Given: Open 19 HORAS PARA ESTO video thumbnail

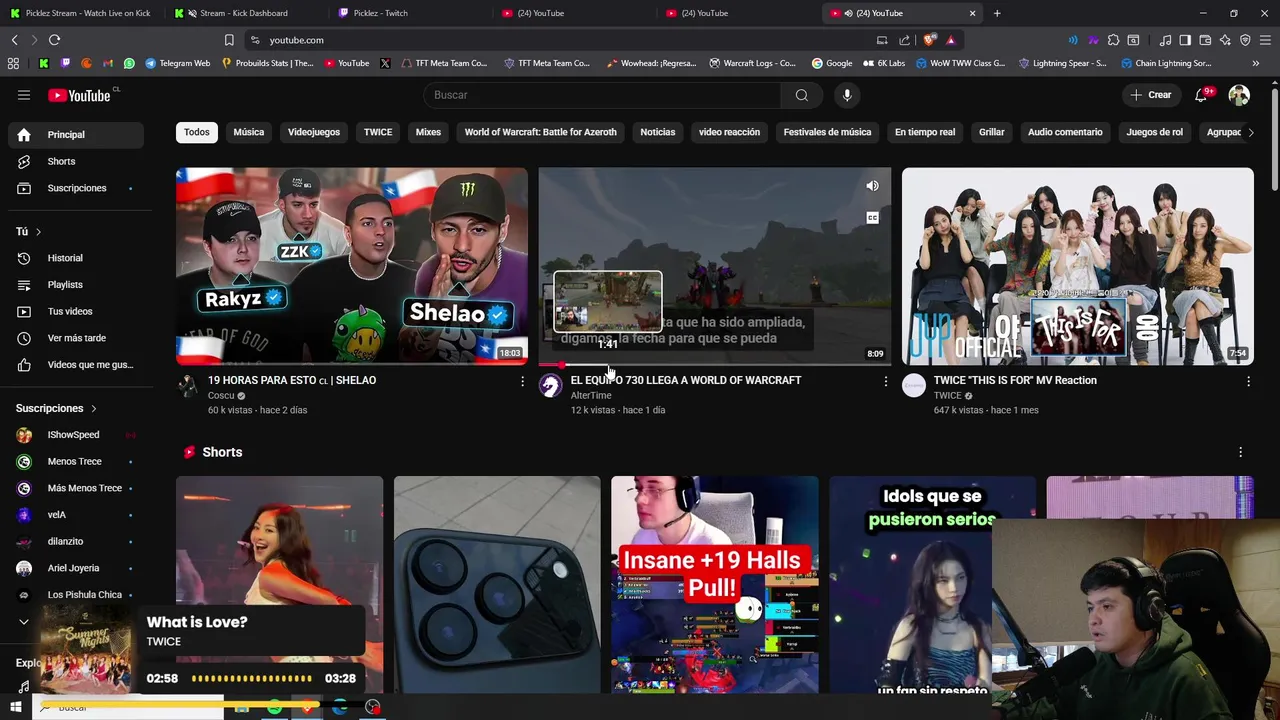Looking at the screenshot, I should (x=352, y=266).
